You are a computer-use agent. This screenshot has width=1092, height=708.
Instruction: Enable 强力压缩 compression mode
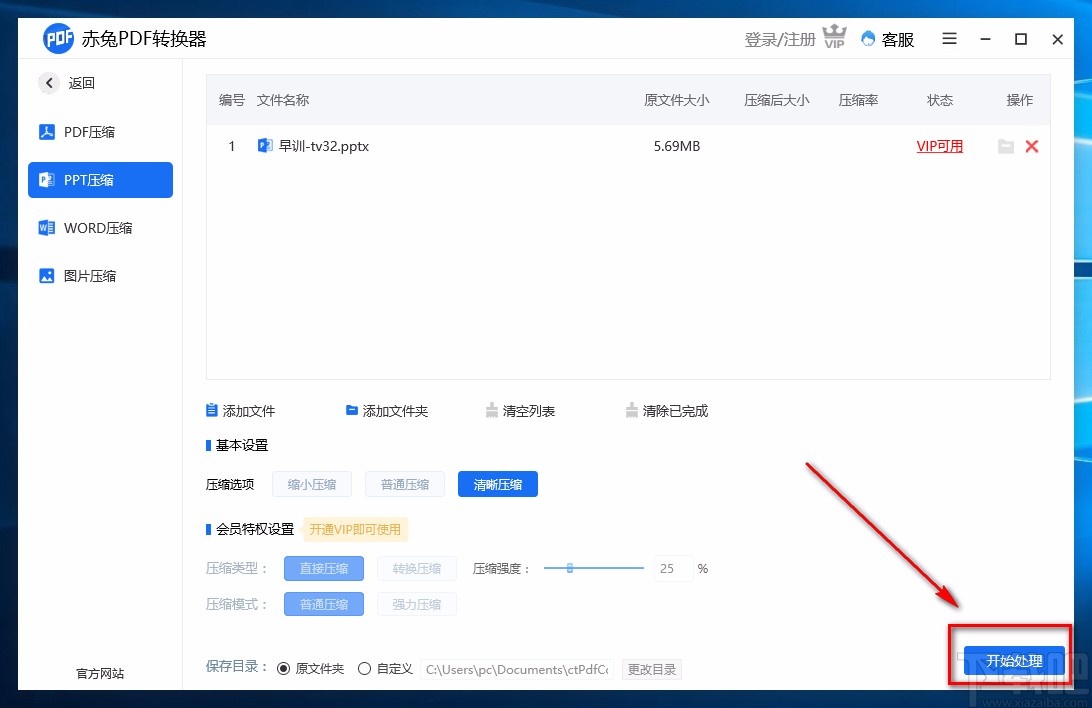[x=417, y=603]
